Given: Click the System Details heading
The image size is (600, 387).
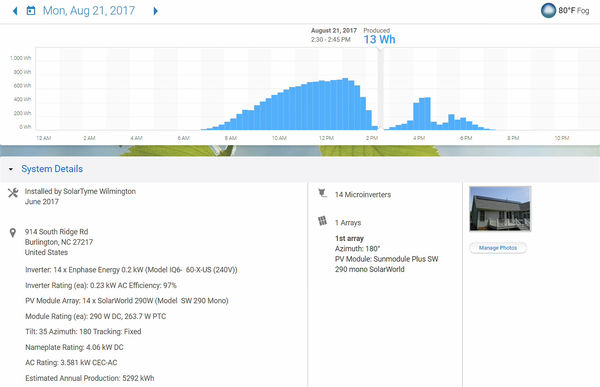Looking at the screenshot, I should [x=52, y=169].
